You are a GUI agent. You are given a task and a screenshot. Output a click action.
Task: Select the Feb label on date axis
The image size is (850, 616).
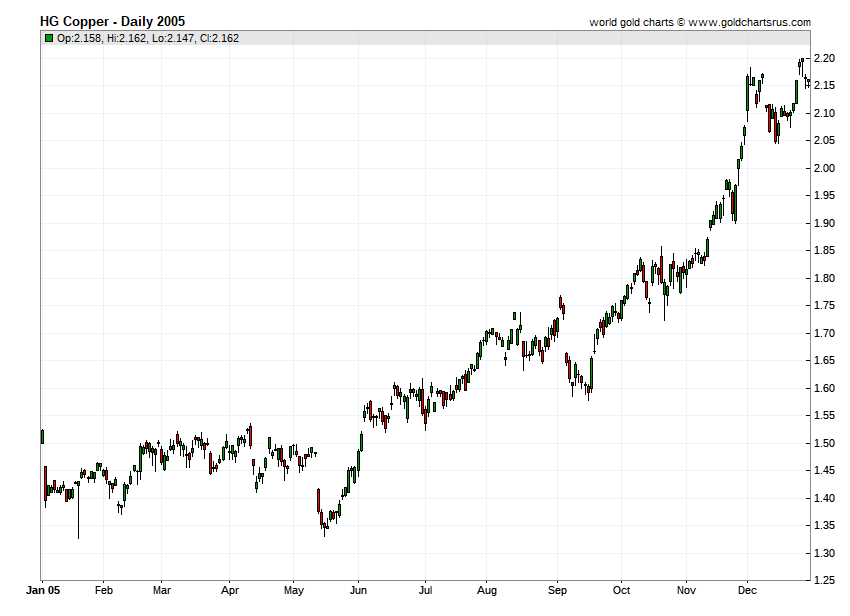coord(104,591)
